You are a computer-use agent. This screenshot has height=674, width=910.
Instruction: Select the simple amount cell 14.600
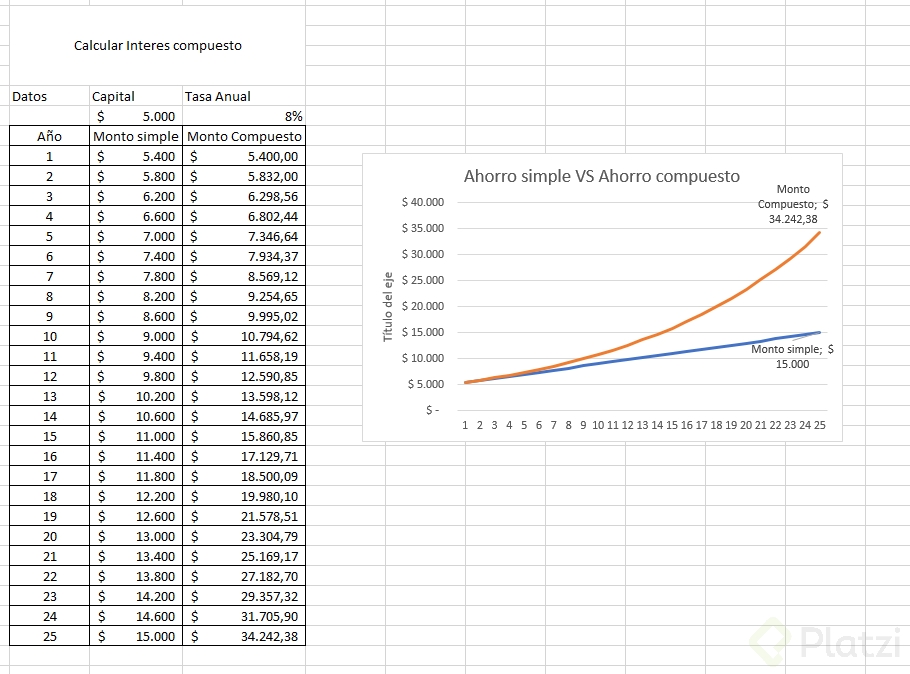pyautogui.click(x=136, y=617)
